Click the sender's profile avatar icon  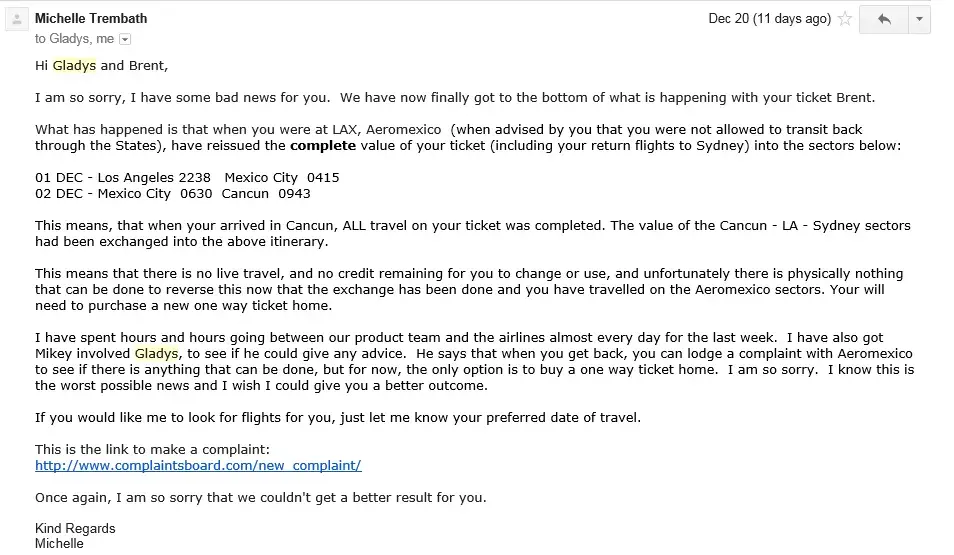[16, 19]
